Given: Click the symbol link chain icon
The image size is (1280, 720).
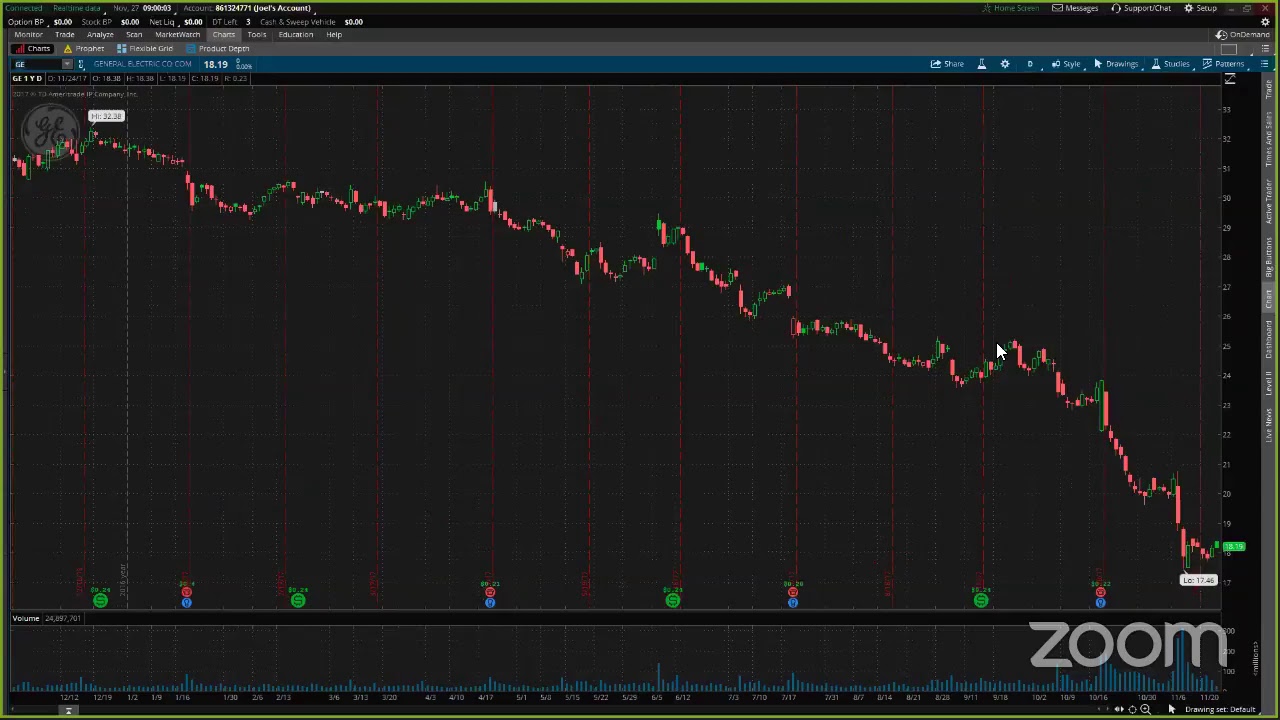Looking at the screenshot, I should pos(81,65).
